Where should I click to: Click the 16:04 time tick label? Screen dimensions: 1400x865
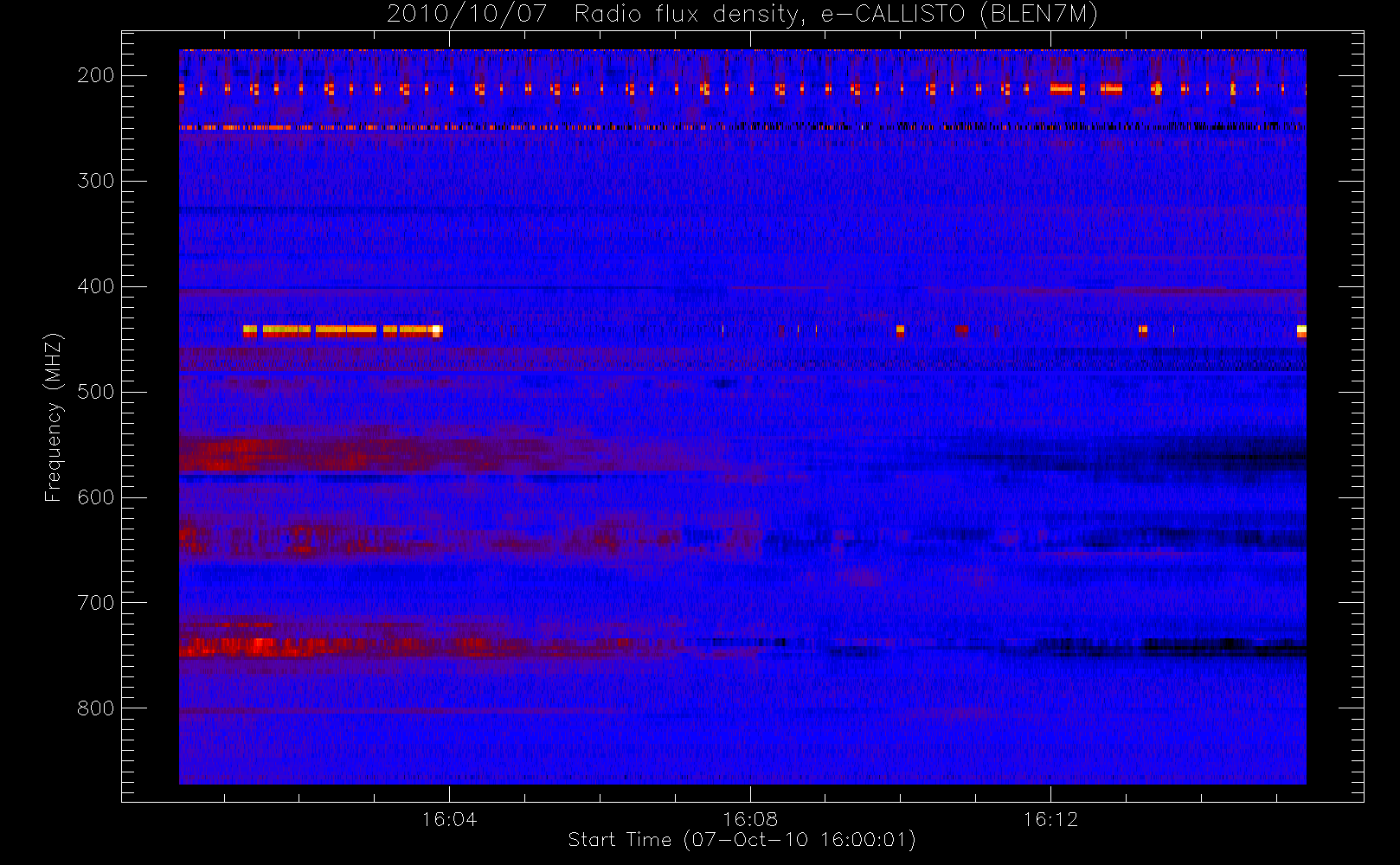click(449, 819)
